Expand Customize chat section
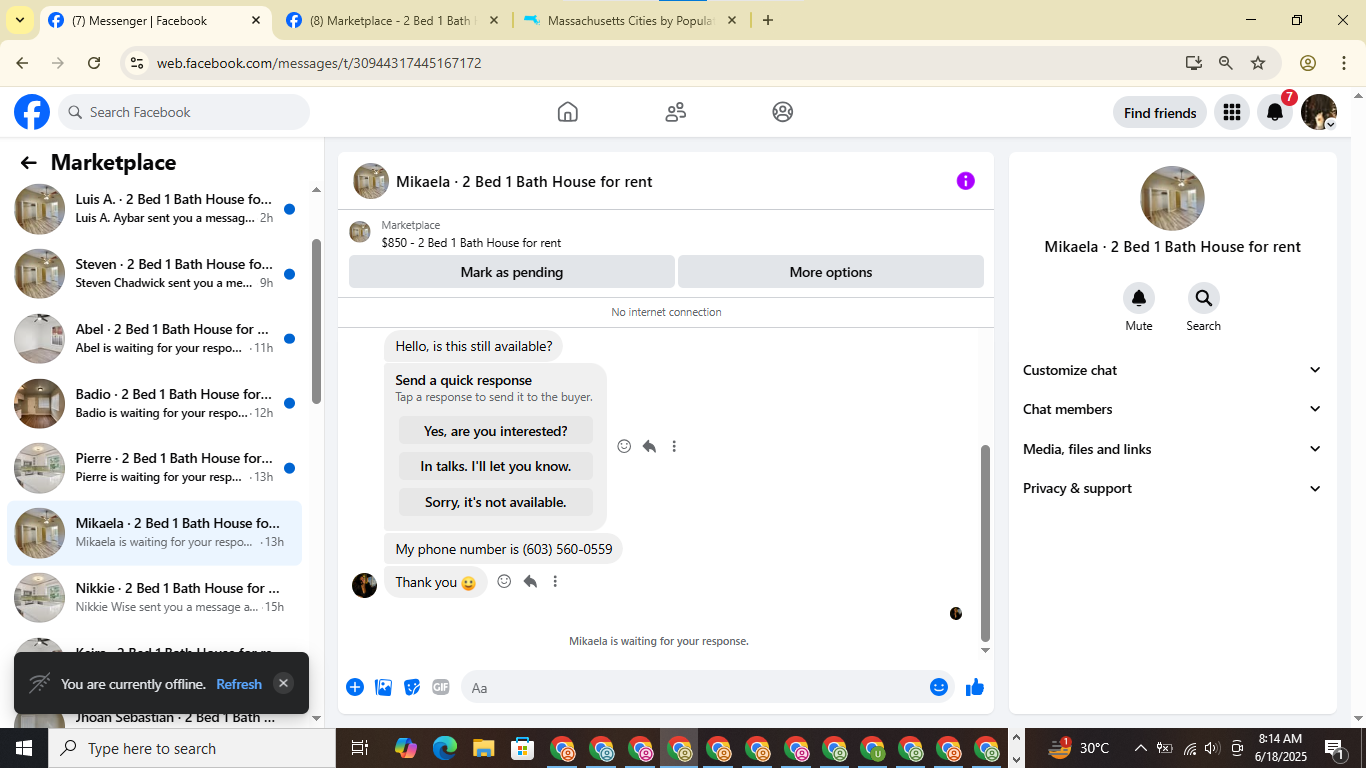 pyautogui.click(x=1172, y=370)
